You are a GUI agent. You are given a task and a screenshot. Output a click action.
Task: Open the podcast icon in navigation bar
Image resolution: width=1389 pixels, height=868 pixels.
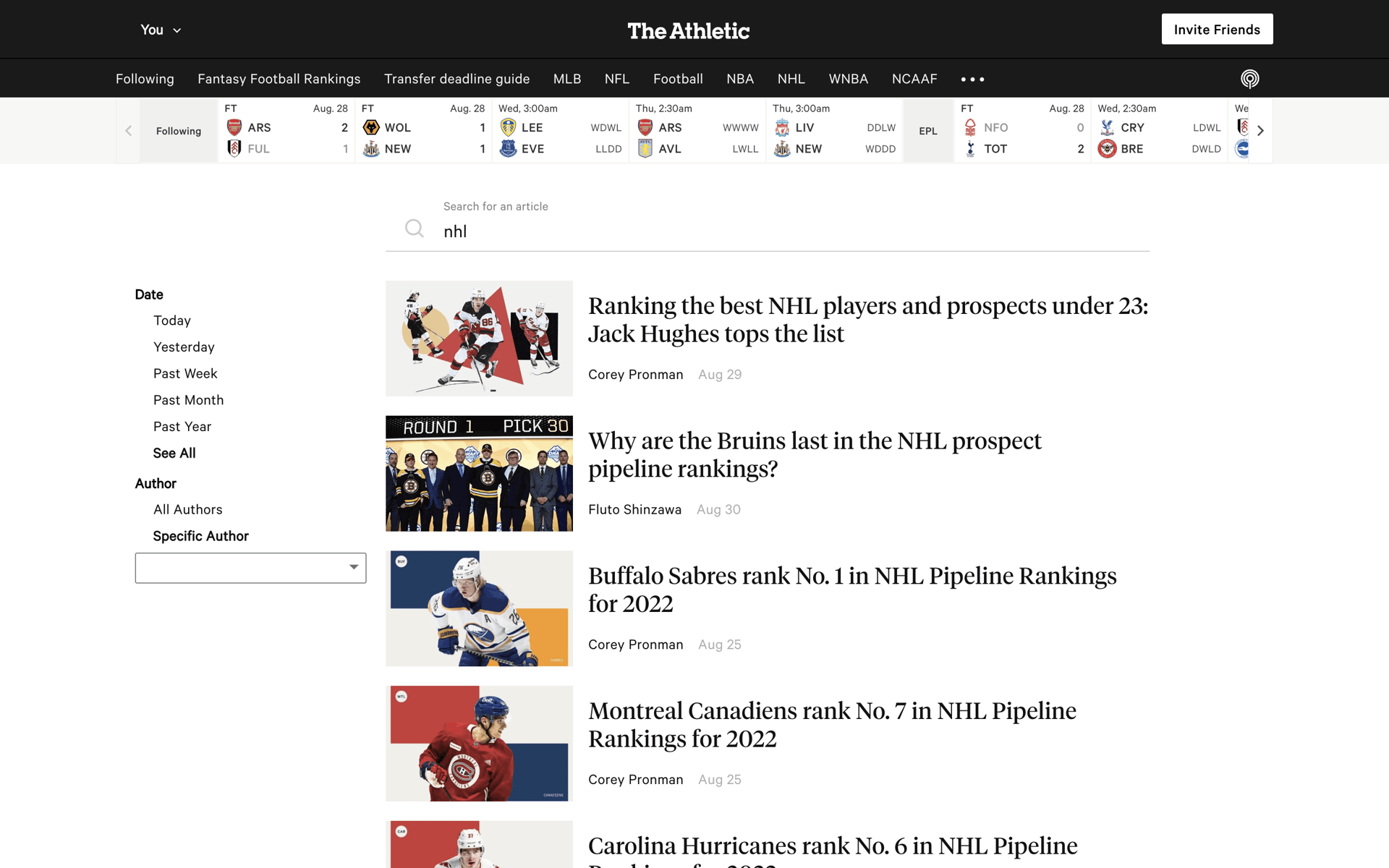[1249, 79]
